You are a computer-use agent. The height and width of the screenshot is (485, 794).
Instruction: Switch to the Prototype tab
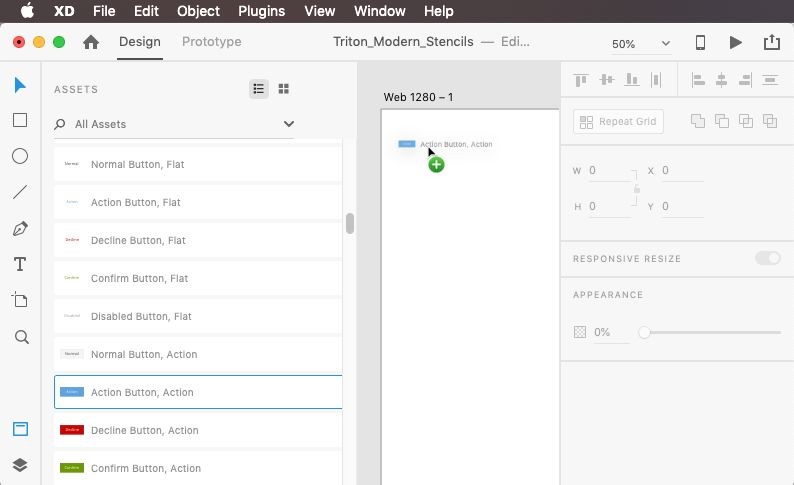coord(211,42)
